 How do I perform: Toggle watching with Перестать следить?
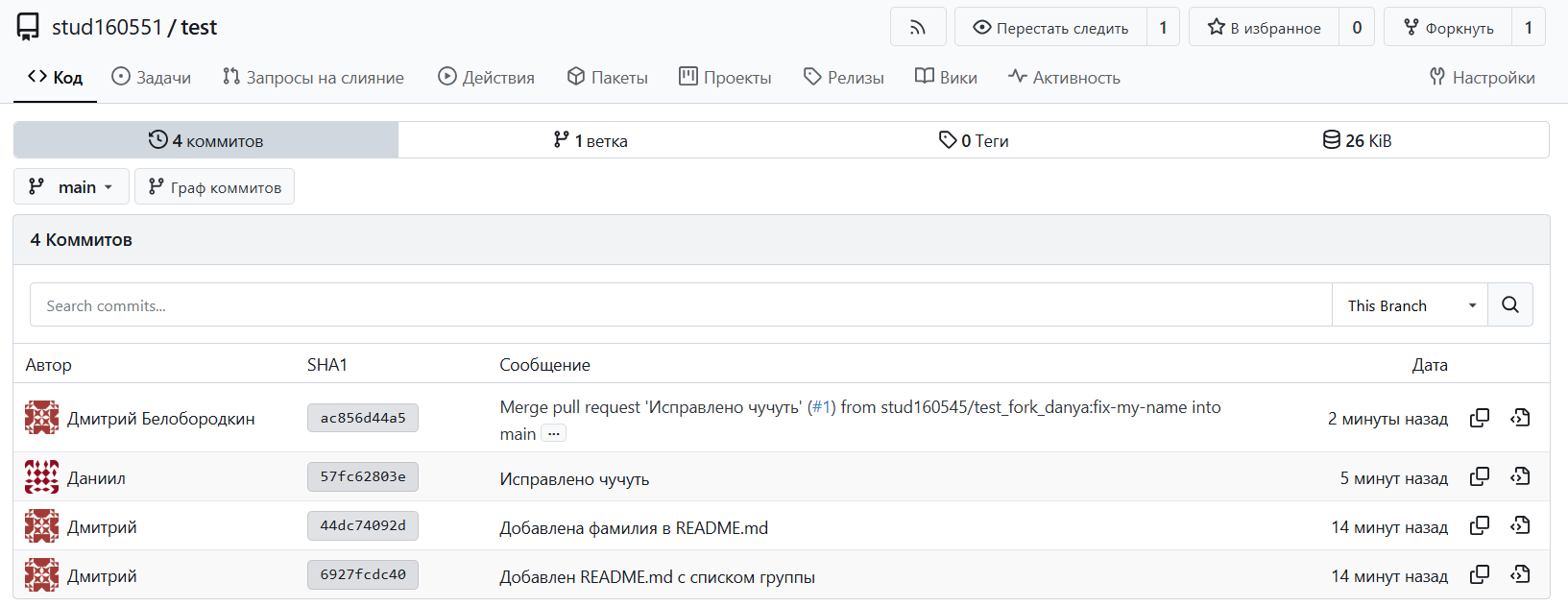[x=1050, y=28]
